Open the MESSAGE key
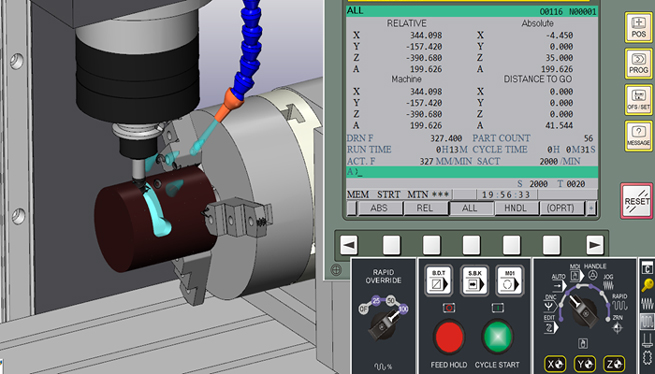655x374 pixels. click(638, 136)
